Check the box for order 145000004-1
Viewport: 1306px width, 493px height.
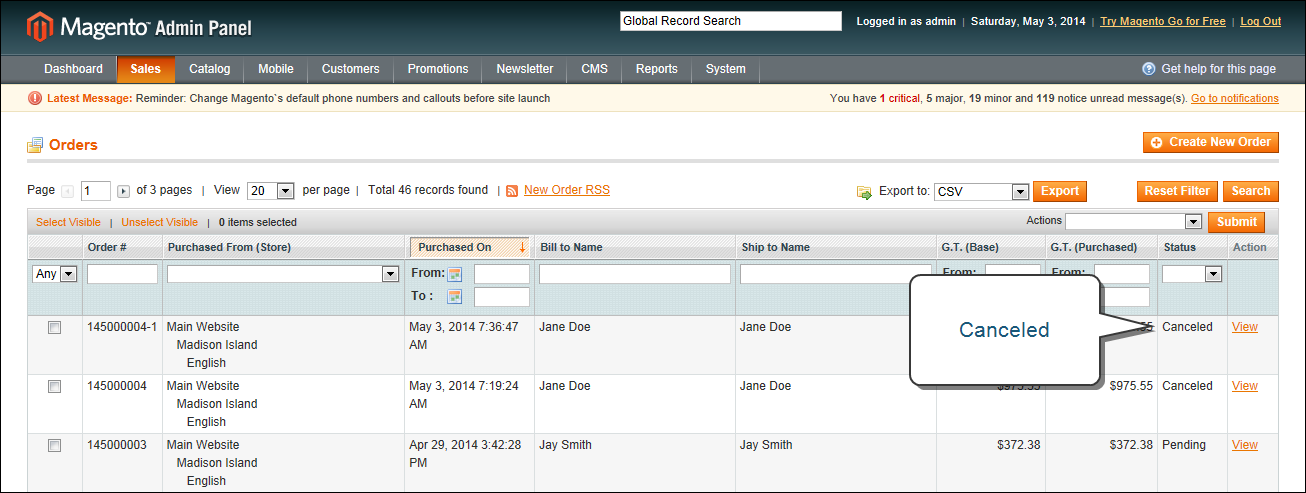click(x=55, y=328)
